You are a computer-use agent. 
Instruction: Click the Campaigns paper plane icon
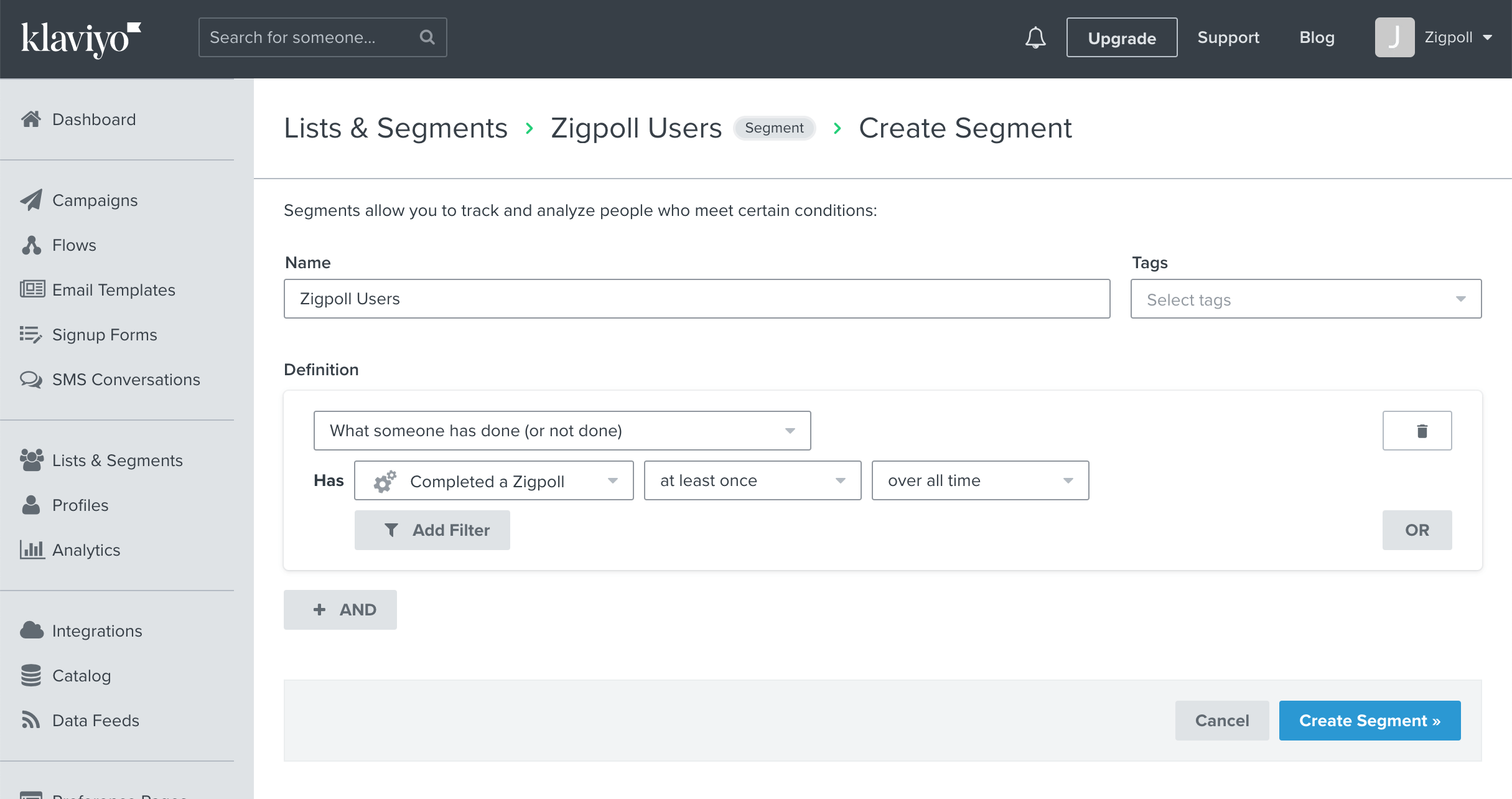point(31,200)
